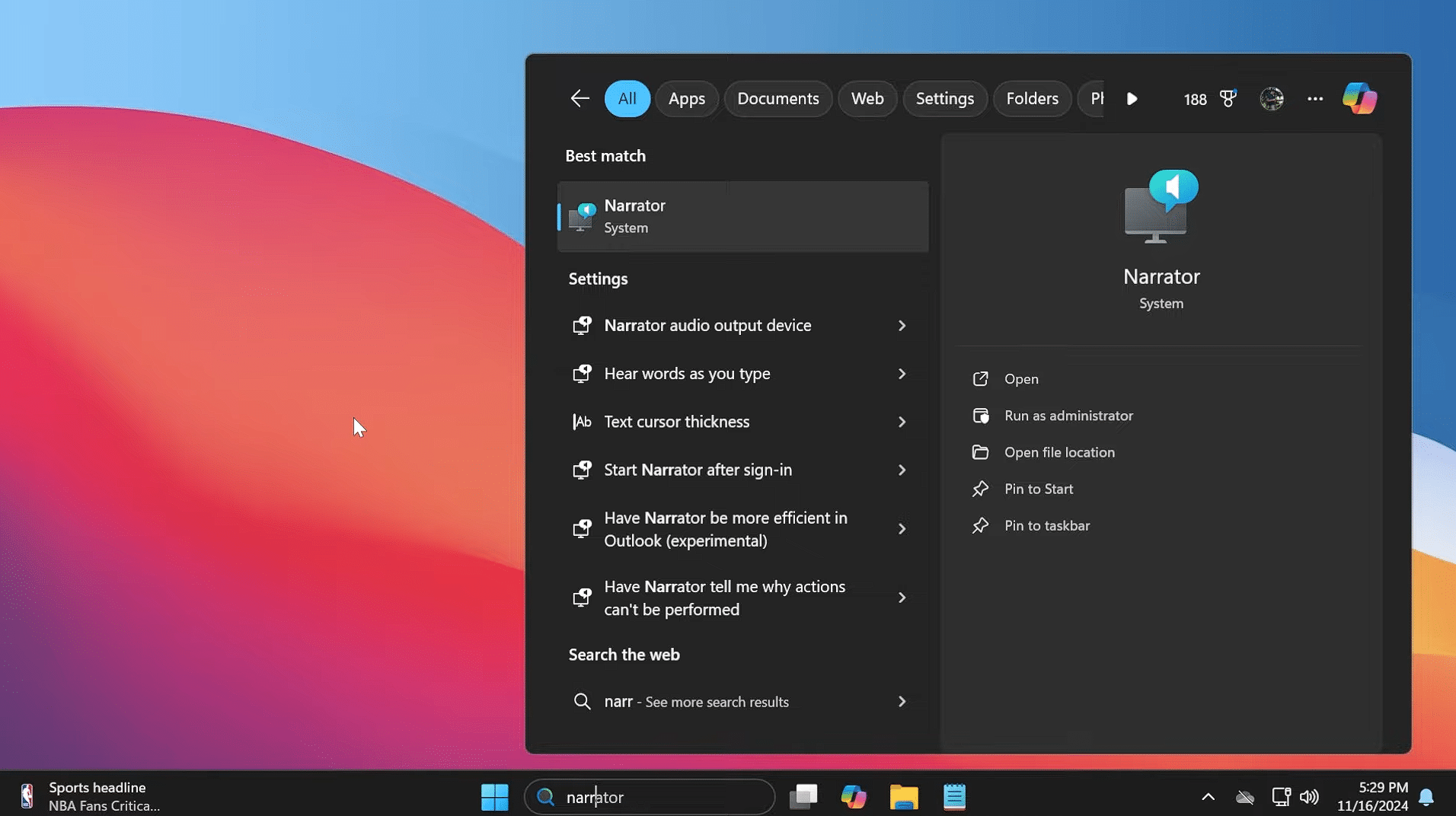Click the Run as administrator shield icon
The width and height of the screenshot is (1456, 816).
click(x=980, y=416)
